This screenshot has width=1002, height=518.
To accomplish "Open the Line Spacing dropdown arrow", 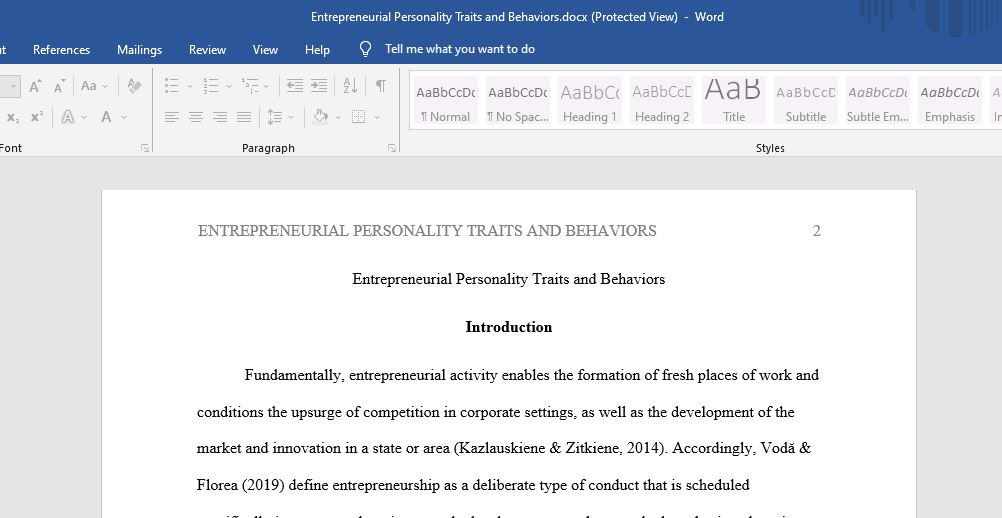I will (291, 118).
